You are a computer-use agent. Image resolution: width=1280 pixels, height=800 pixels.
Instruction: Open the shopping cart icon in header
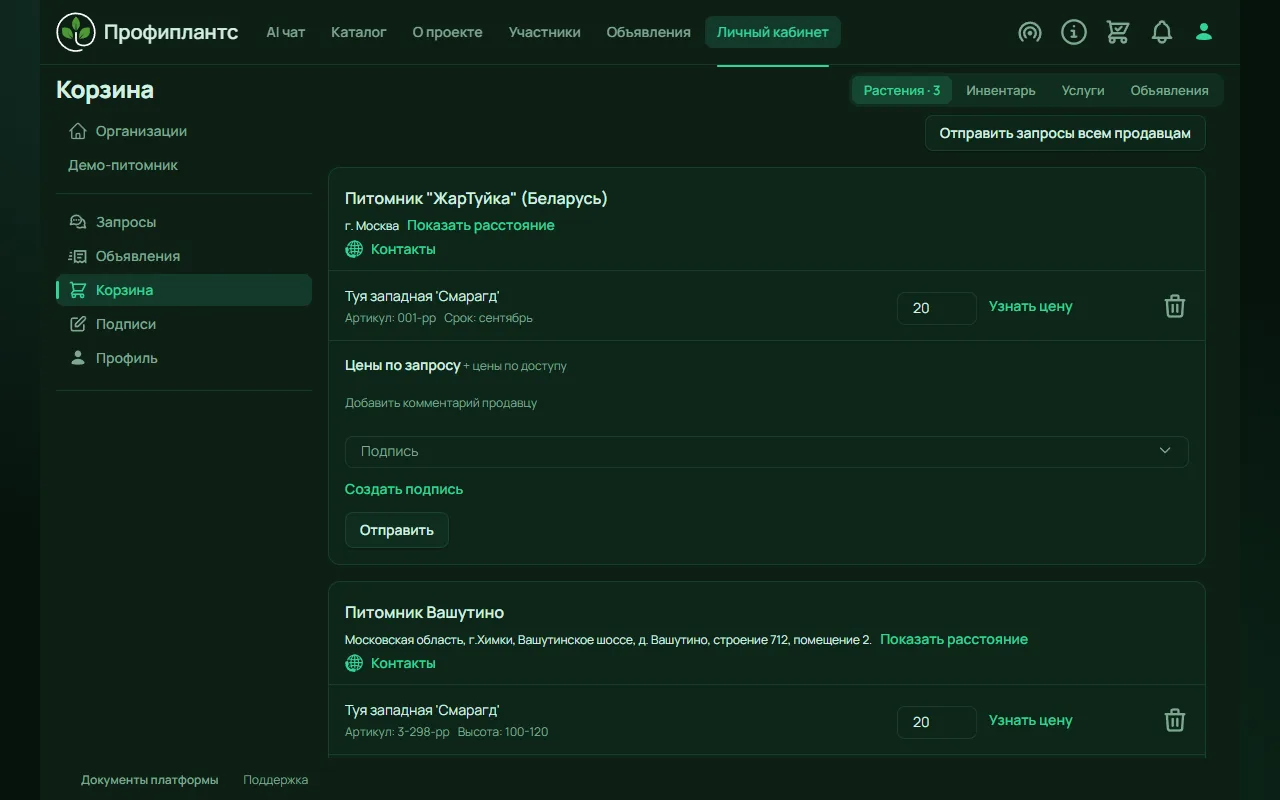[1118, 32]
